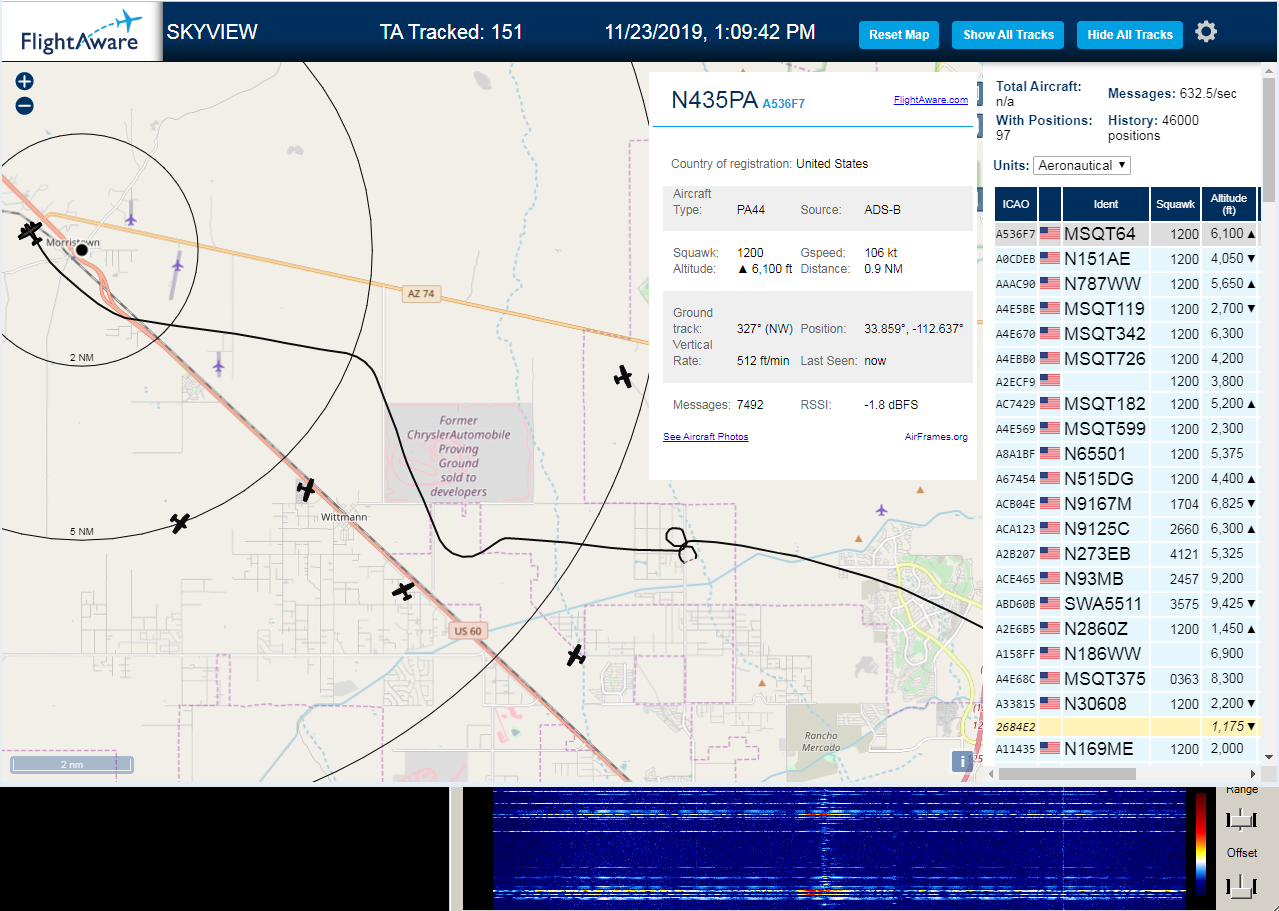Click the US flag in the SWA5511 row

(1050, 604)
